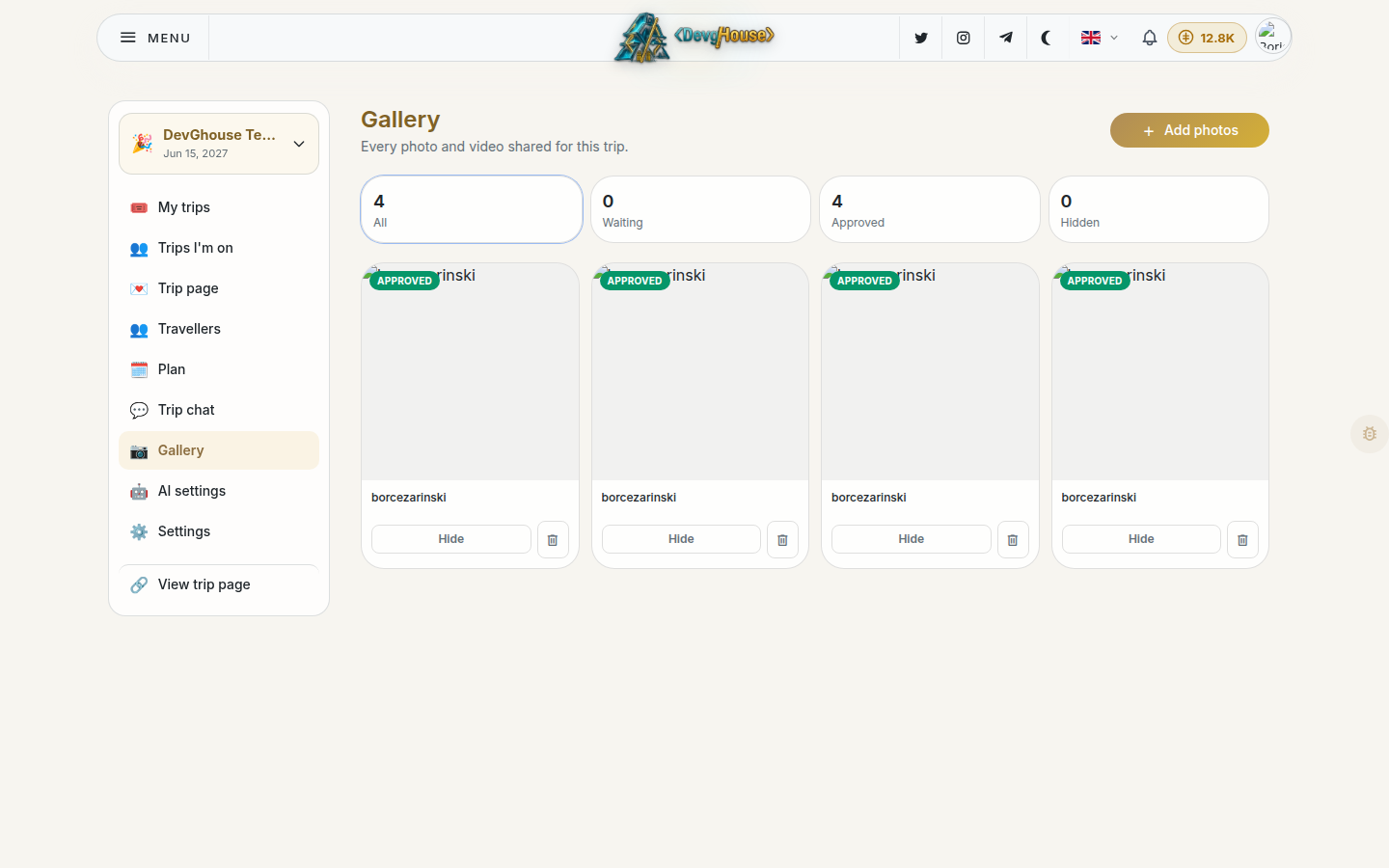
Task: Switch to the Hidden filter tab
Action: 1158,209
